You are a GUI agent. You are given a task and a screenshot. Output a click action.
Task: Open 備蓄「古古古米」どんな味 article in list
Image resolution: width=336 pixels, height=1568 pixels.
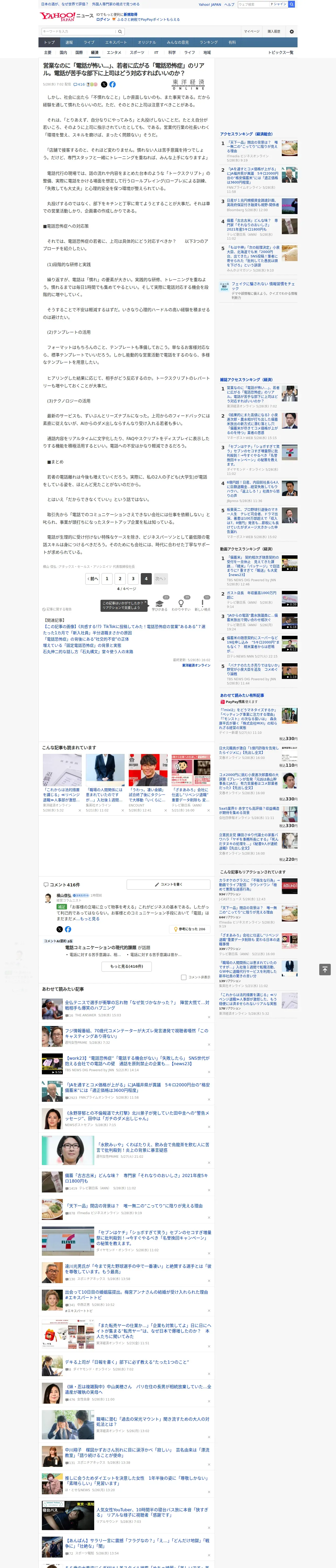click(x=137, y=1178)
